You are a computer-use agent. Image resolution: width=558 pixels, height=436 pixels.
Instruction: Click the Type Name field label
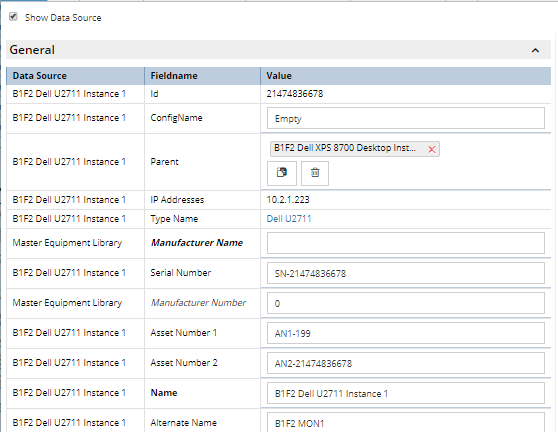(x=174, y=219)
